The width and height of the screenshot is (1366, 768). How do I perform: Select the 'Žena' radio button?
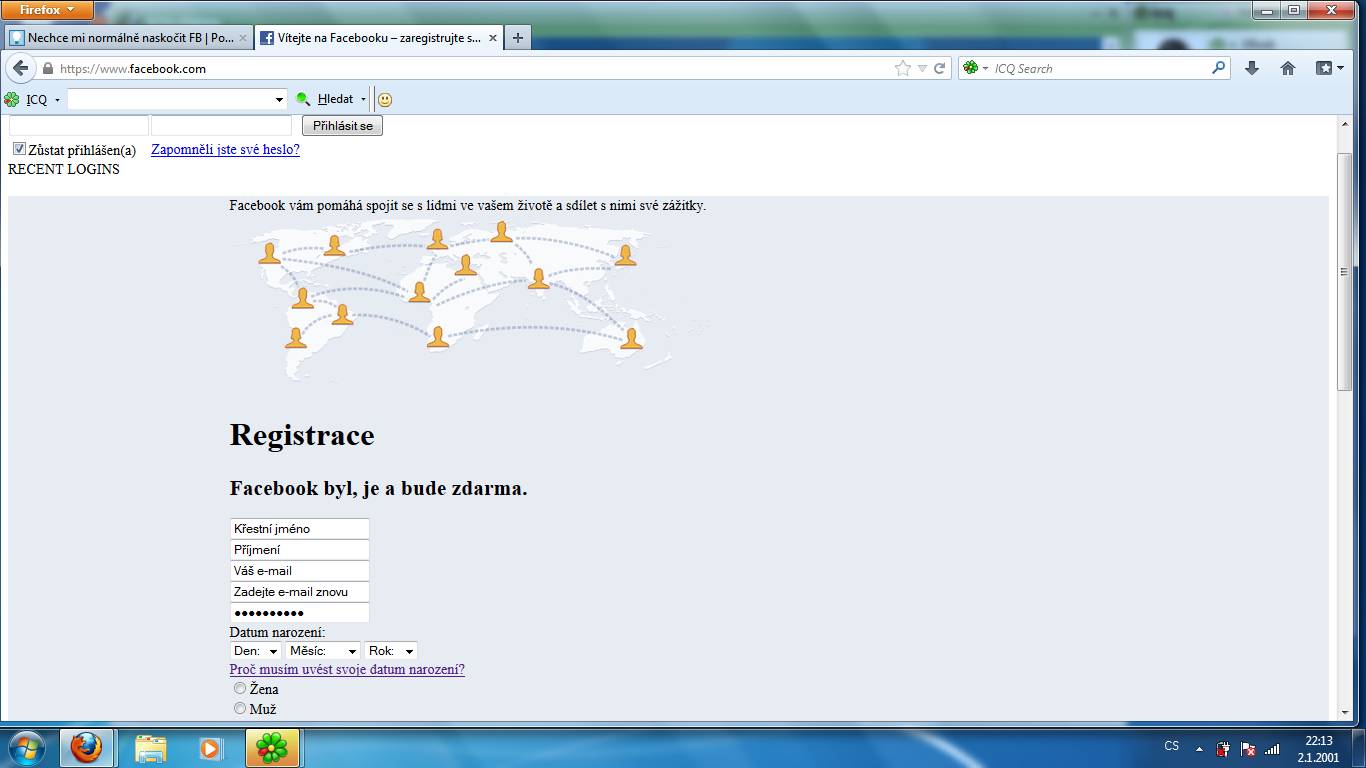pyautogui.click(x=240, y=688)
